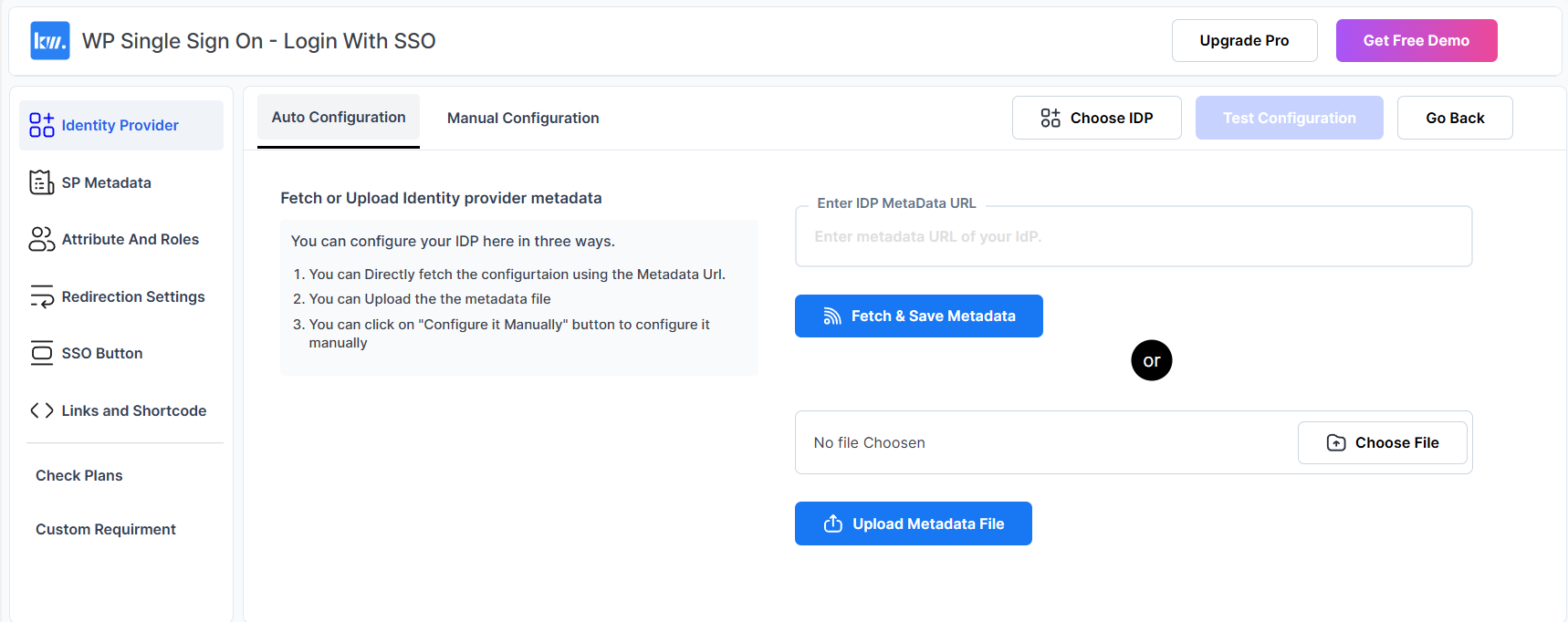
Task: Click the Custom Requirment sidebar link
Action: [x=105, y=529]
